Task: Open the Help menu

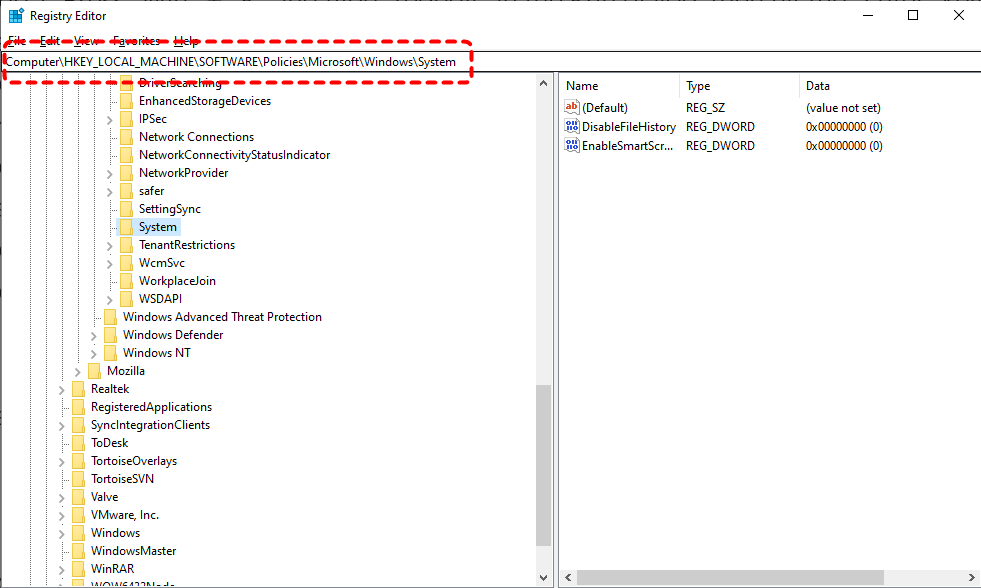Action: [x=185, y=41]
